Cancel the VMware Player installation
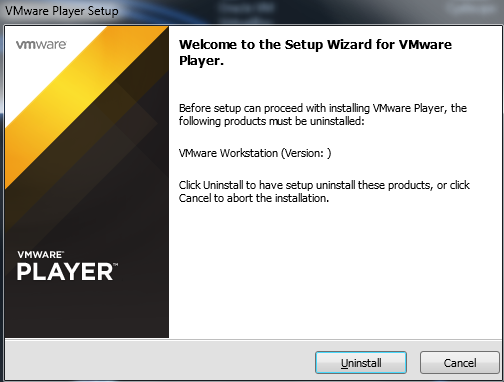This screenshot has height=382, width=504. 460,362
